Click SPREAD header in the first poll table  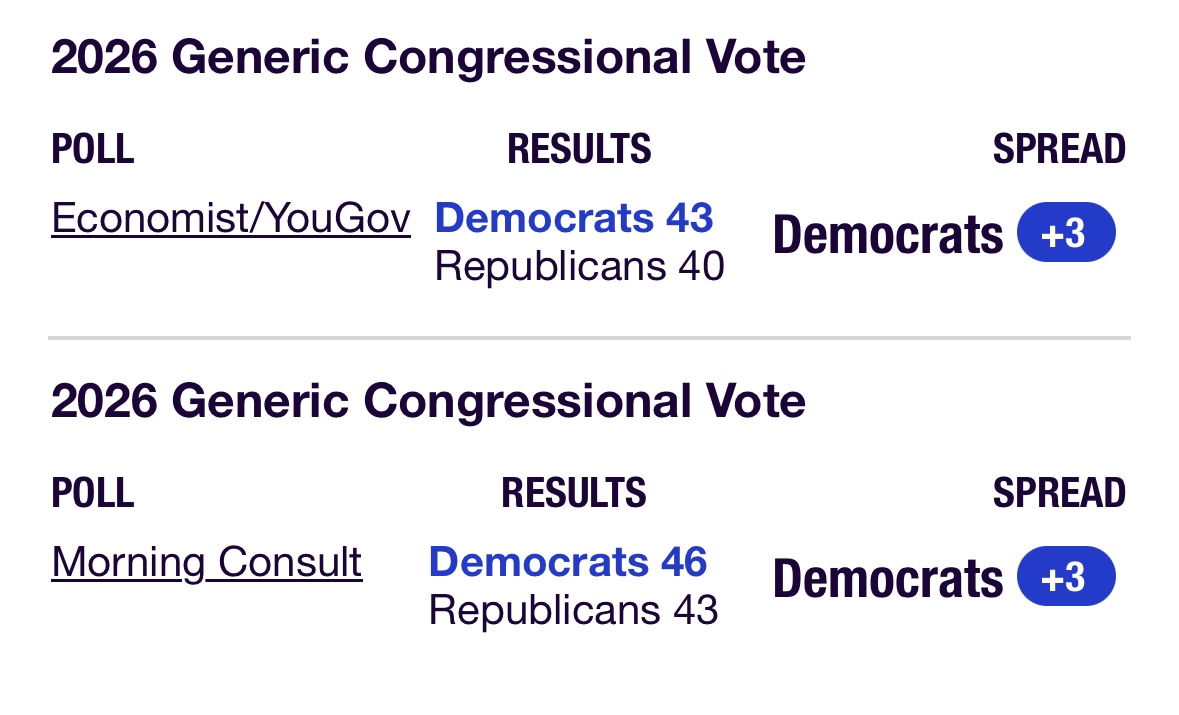click(x=1059, y=149)
